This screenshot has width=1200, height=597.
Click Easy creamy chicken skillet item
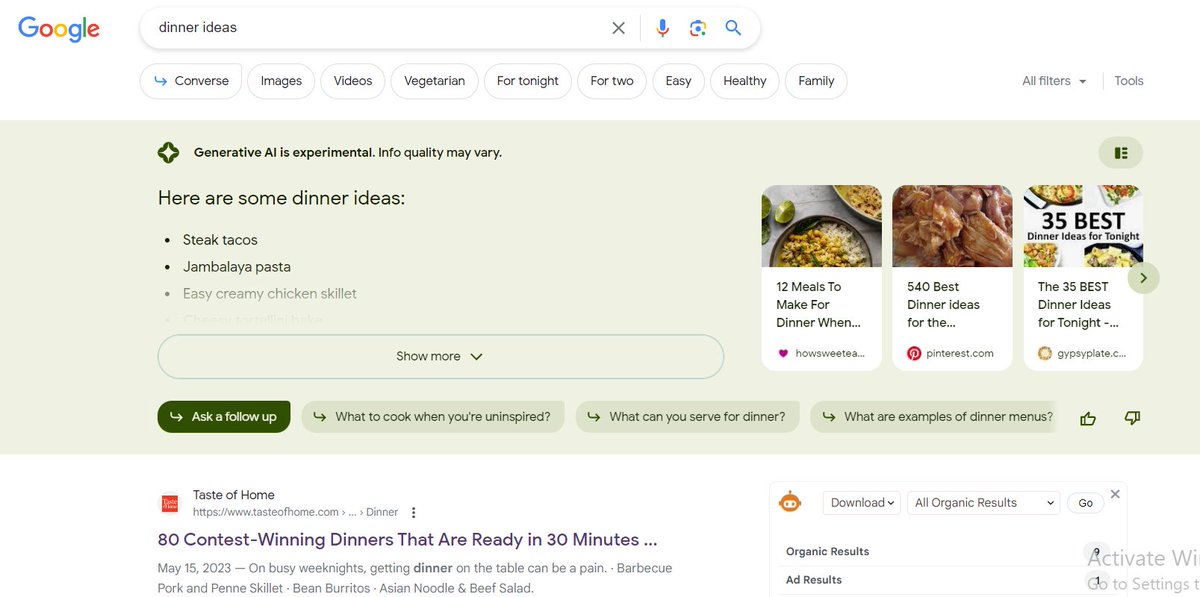(x=270, y=294)
